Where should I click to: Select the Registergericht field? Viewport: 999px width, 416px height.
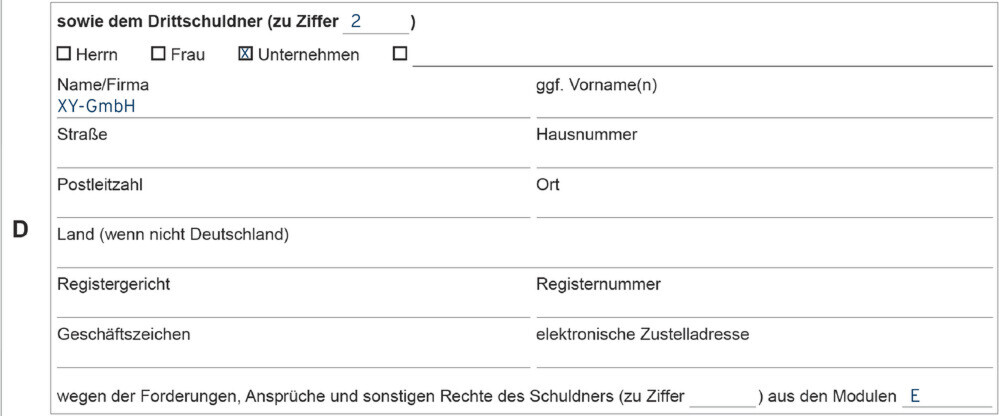click(292, 306)
